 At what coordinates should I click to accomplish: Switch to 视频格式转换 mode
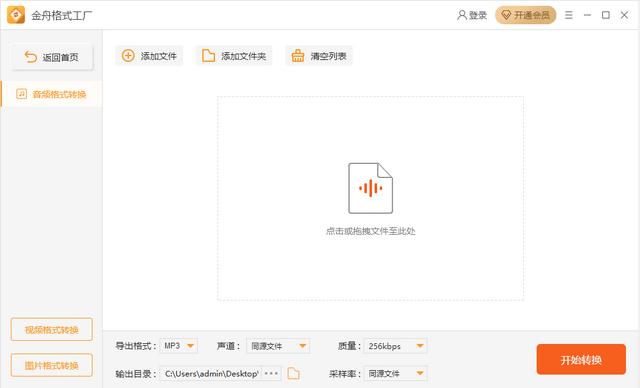click(51, 329)
